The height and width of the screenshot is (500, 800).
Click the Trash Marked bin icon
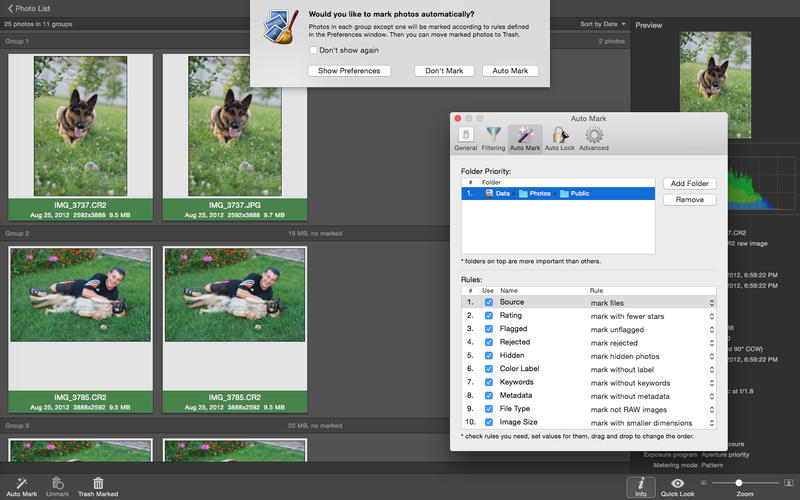(98, 483)
